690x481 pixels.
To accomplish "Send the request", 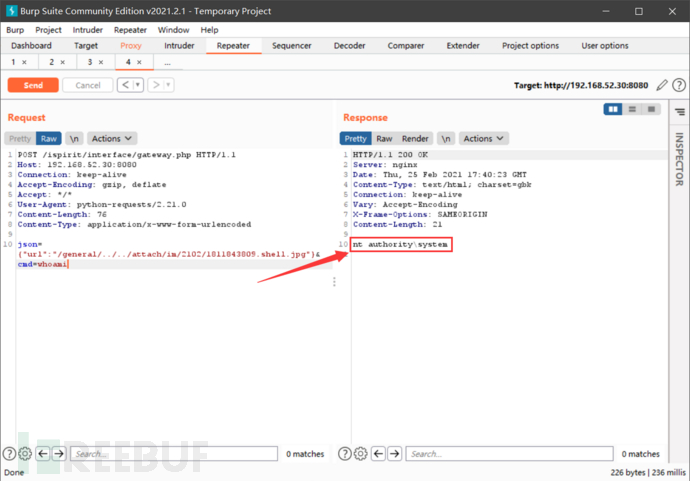I will pyautogui.click(x=33, y=85).
